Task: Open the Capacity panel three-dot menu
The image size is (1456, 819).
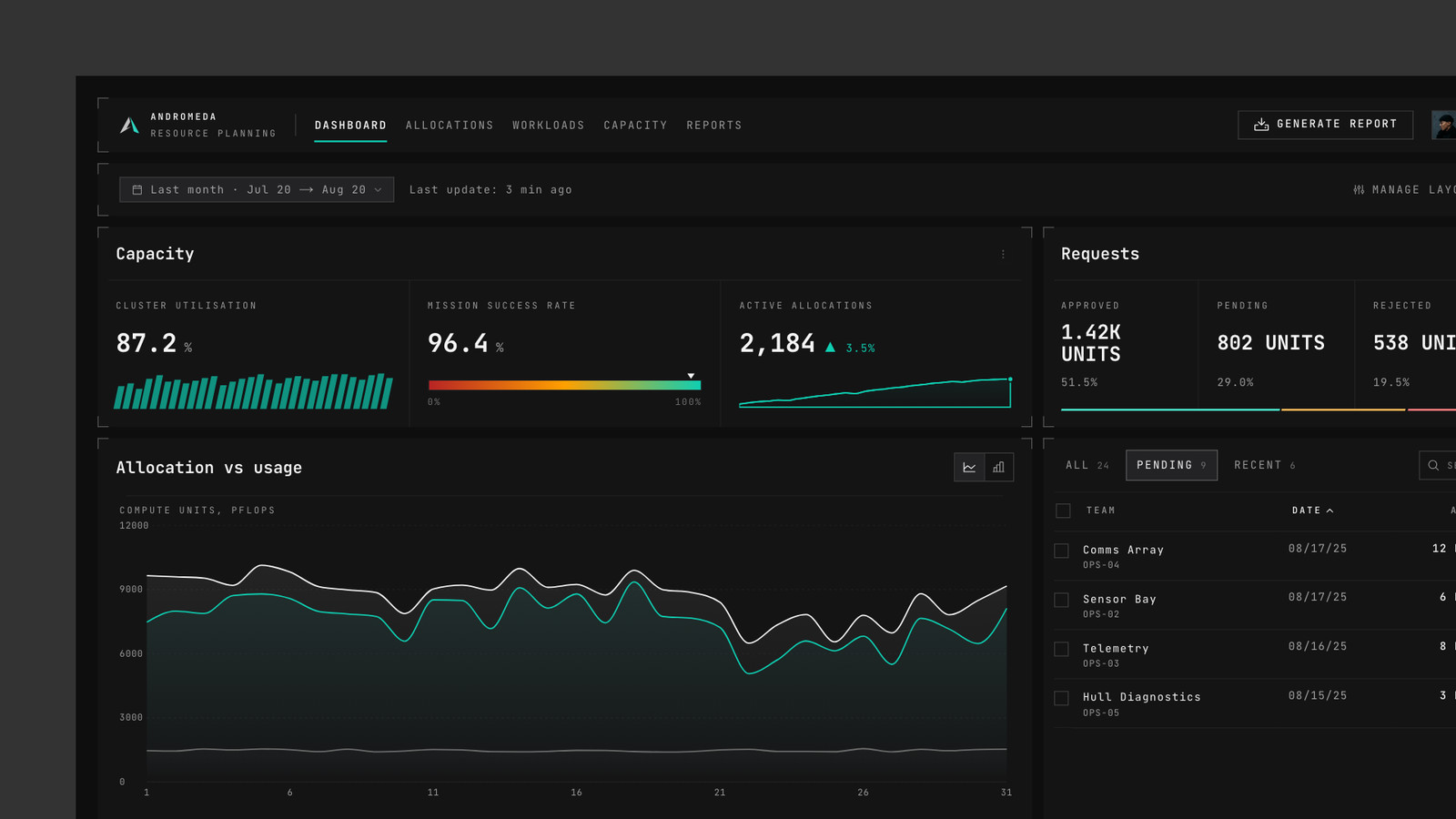Action: pyautogui.click(x=1003, y=255)
